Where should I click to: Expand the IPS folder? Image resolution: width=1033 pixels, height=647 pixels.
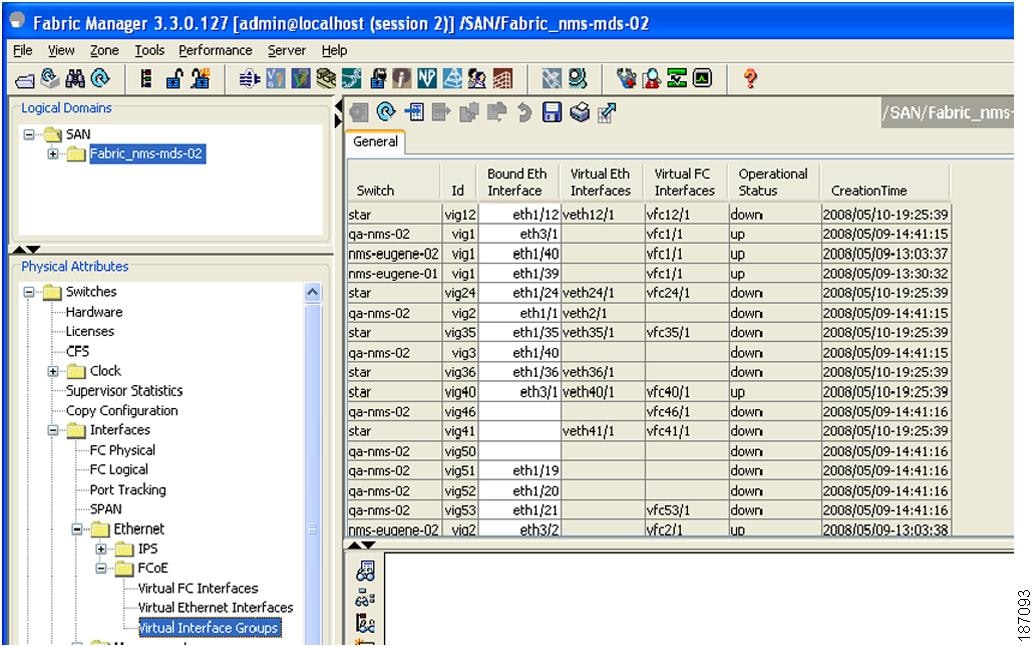(x=101, y=549)
